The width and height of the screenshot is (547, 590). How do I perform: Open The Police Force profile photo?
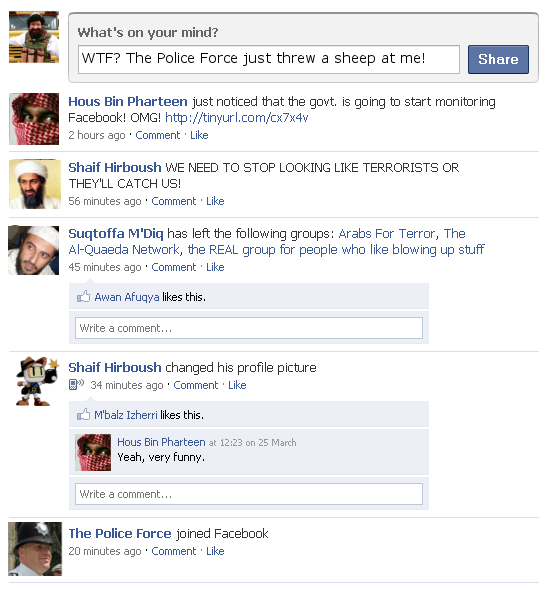coord(35,549)
